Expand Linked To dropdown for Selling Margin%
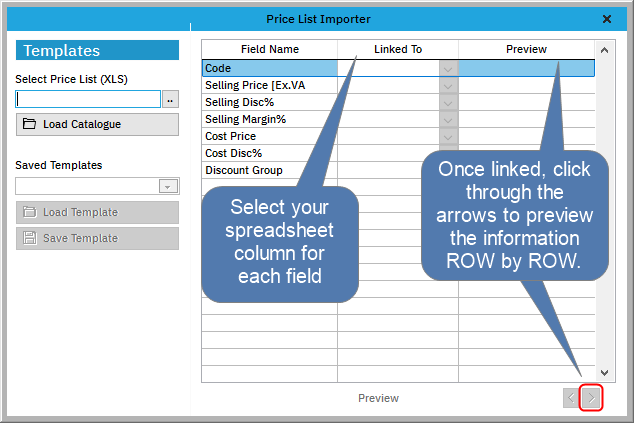Image resolution: width=634 pixels, height=423 pixels. (448, 120)
